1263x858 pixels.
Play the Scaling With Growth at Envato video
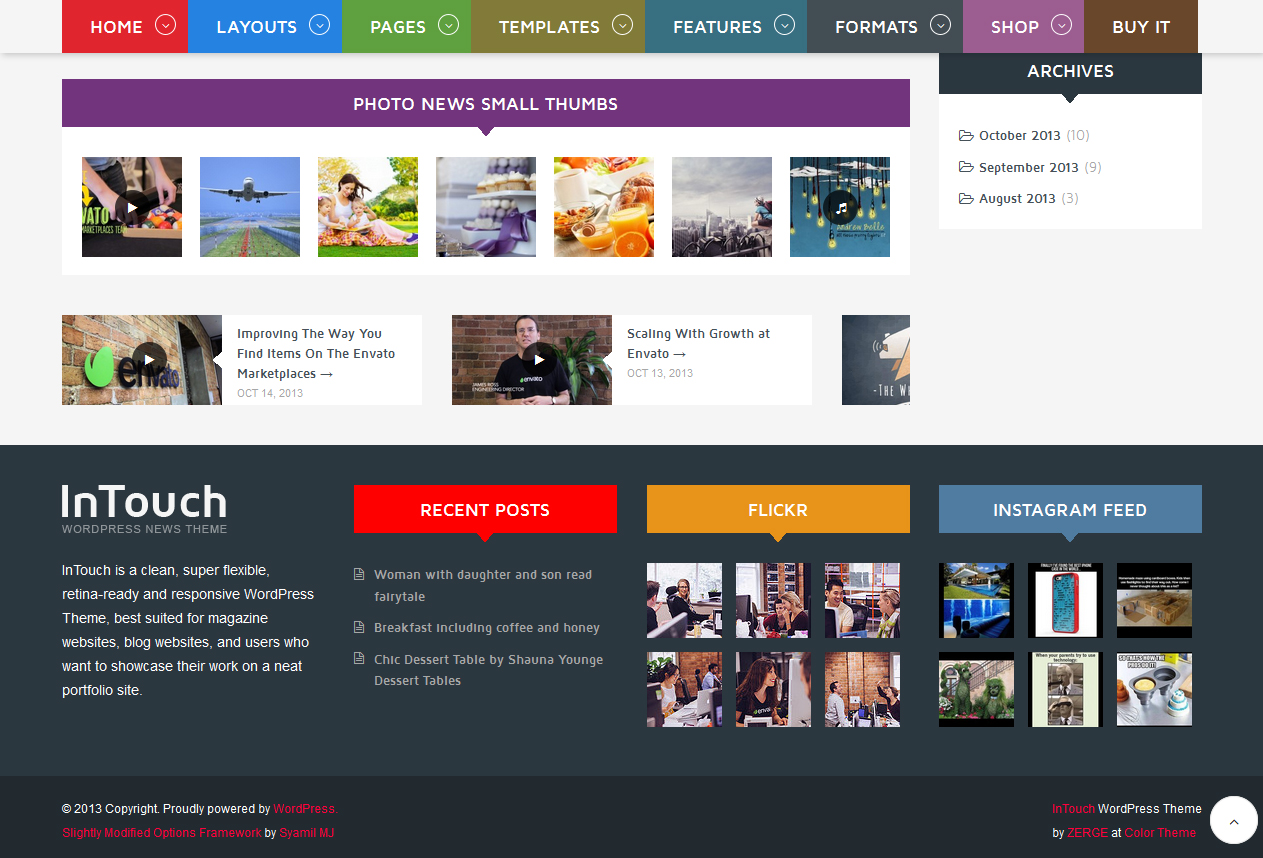click(540, 362)
